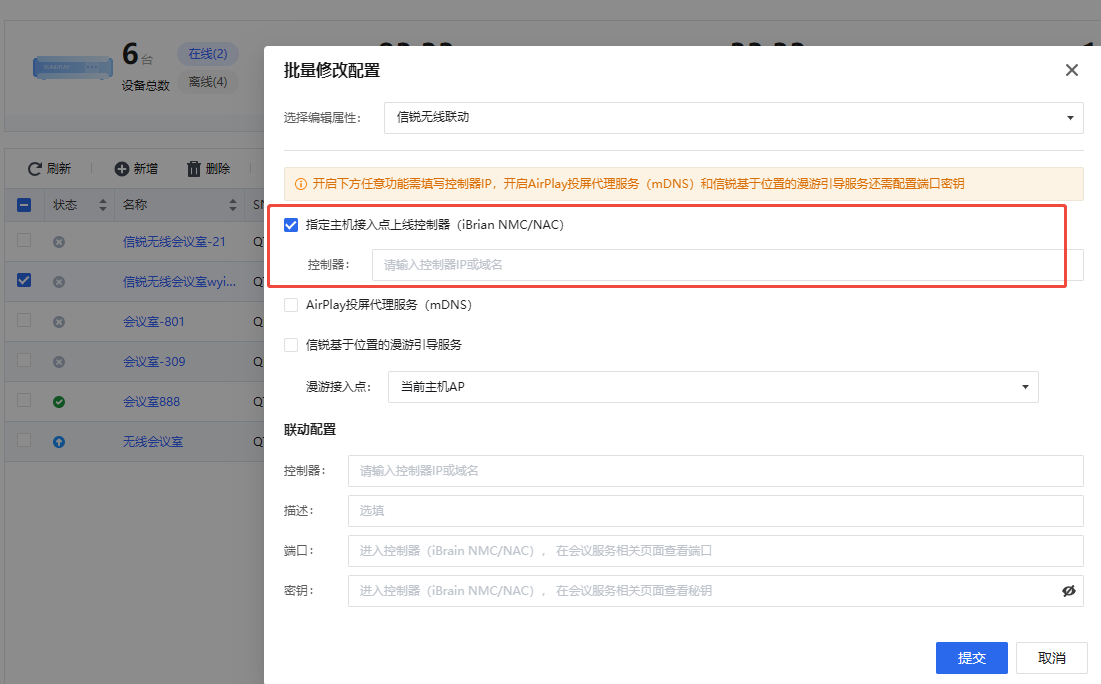Sort by the 状态 column sort arrows
This screenshot has height=684, width=1101.
coord(102,205)
